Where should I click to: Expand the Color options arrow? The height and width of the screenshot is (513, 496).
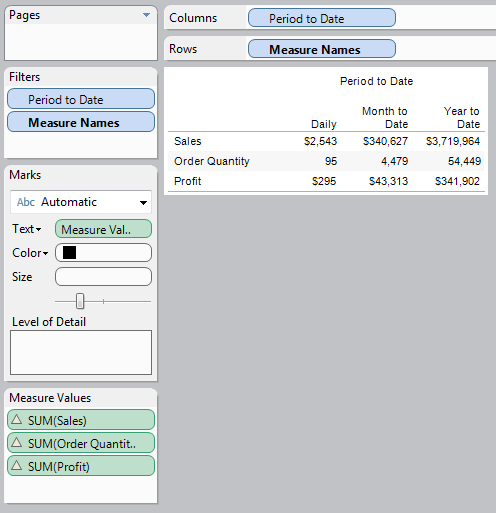pyautogui.click(x=45, y=253)
